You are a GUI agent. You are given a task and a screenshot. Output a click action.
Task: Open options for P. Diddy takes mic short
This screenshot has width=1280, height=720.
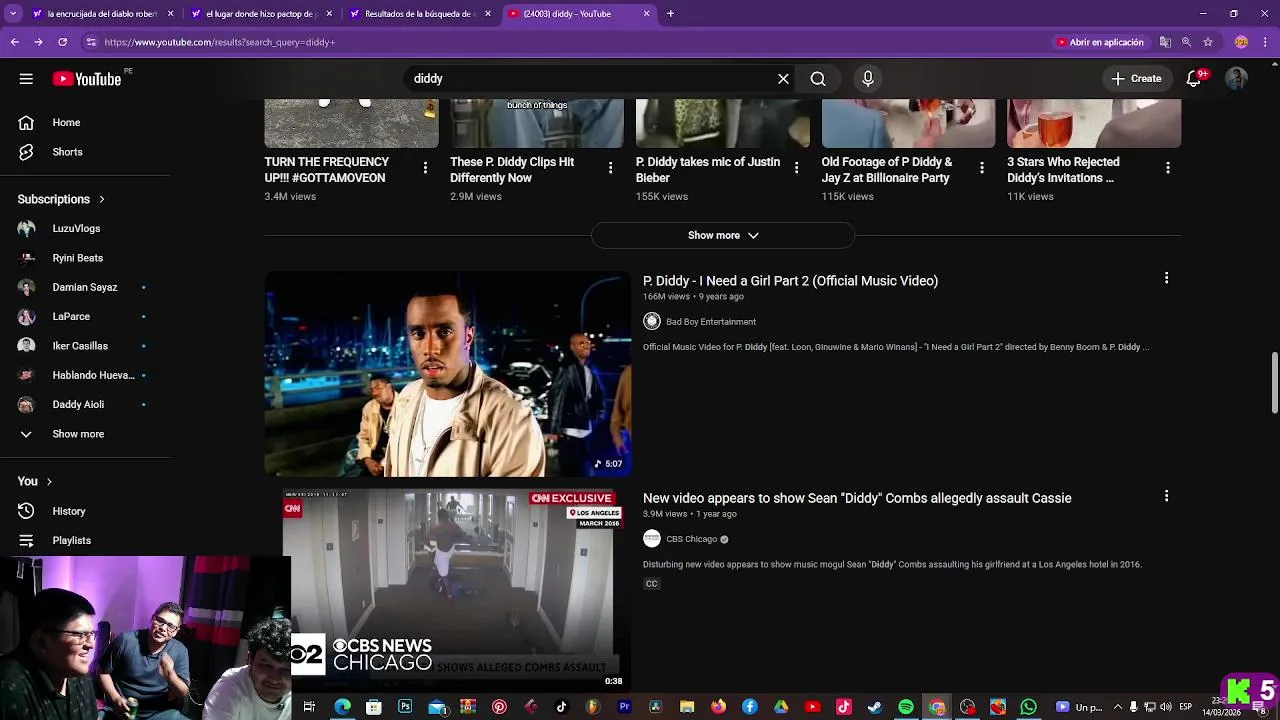point(796,168)
